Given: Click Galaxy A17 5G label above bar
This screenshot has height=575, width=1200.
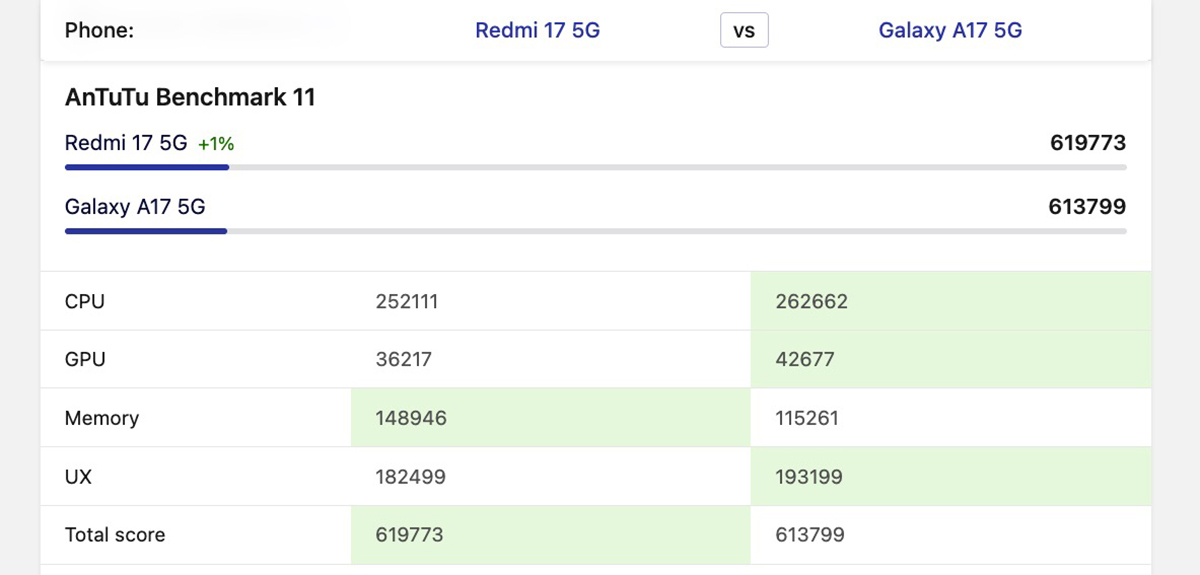Looking at the screenshot, I should click(x=135, y=207).
